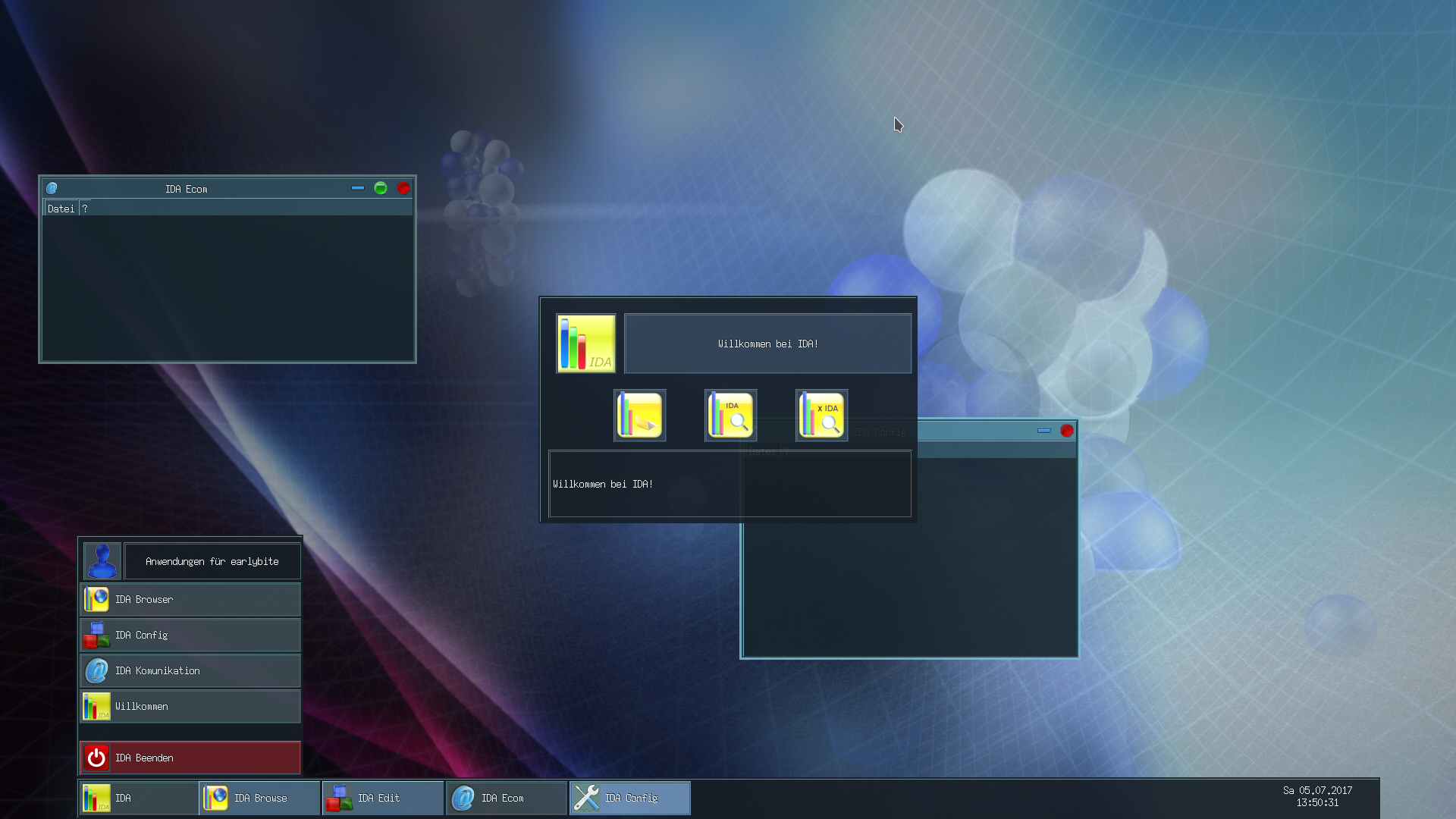Select IDA Browse in the taskbar

click(x=260, y=797)
